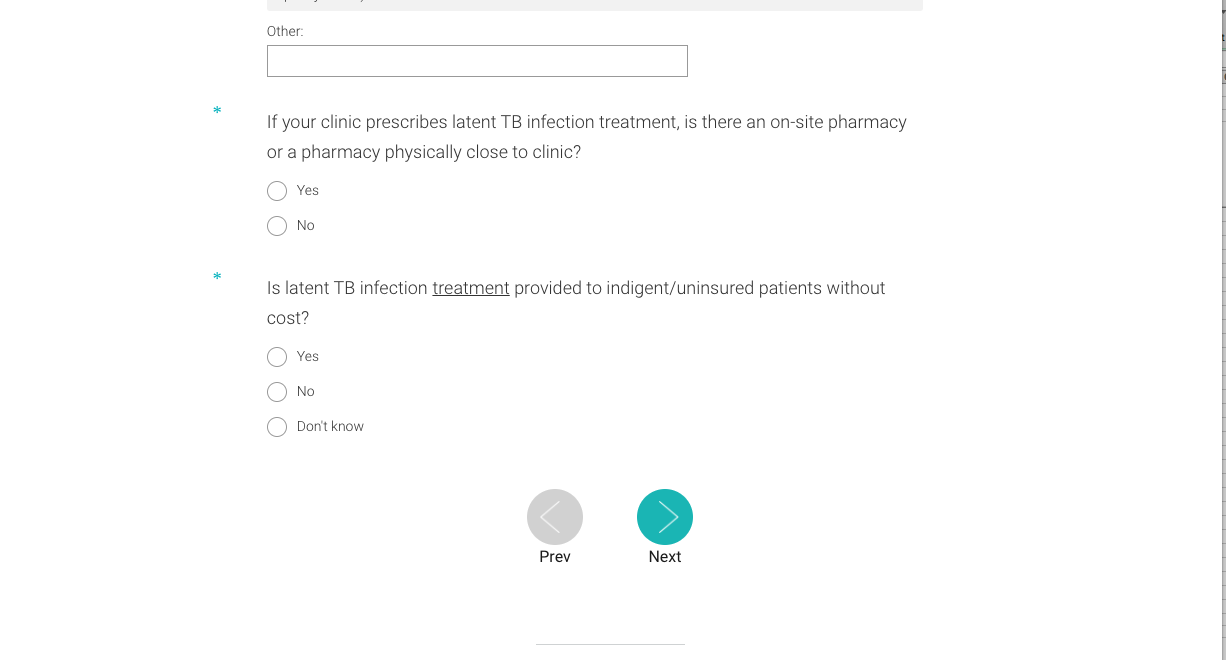
Task: Select No for on-site pharmacy question
Action: pyautogui.click(x=277, y=226)
